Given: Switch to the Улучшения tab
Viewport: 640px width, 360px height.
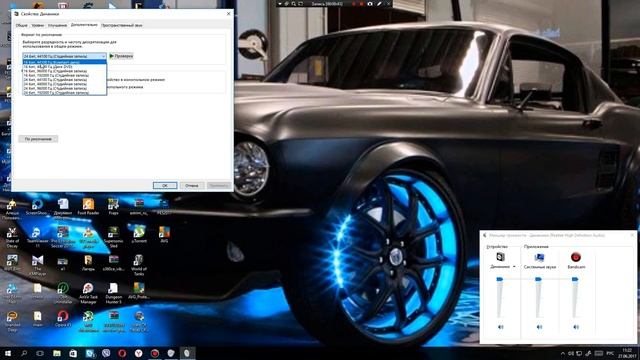Looking at the screenshot, I should 57,25.
